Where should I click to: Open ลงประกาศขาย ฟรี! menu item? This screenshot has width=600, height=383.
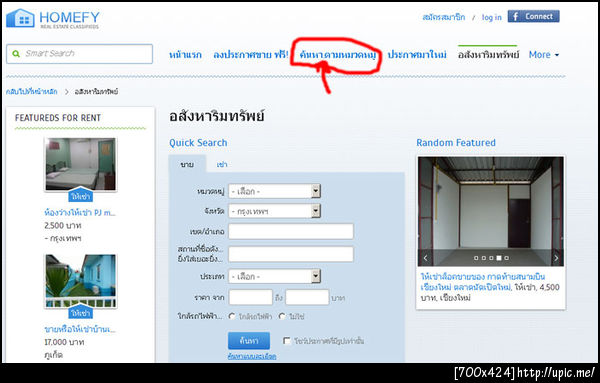click(251, 55)
